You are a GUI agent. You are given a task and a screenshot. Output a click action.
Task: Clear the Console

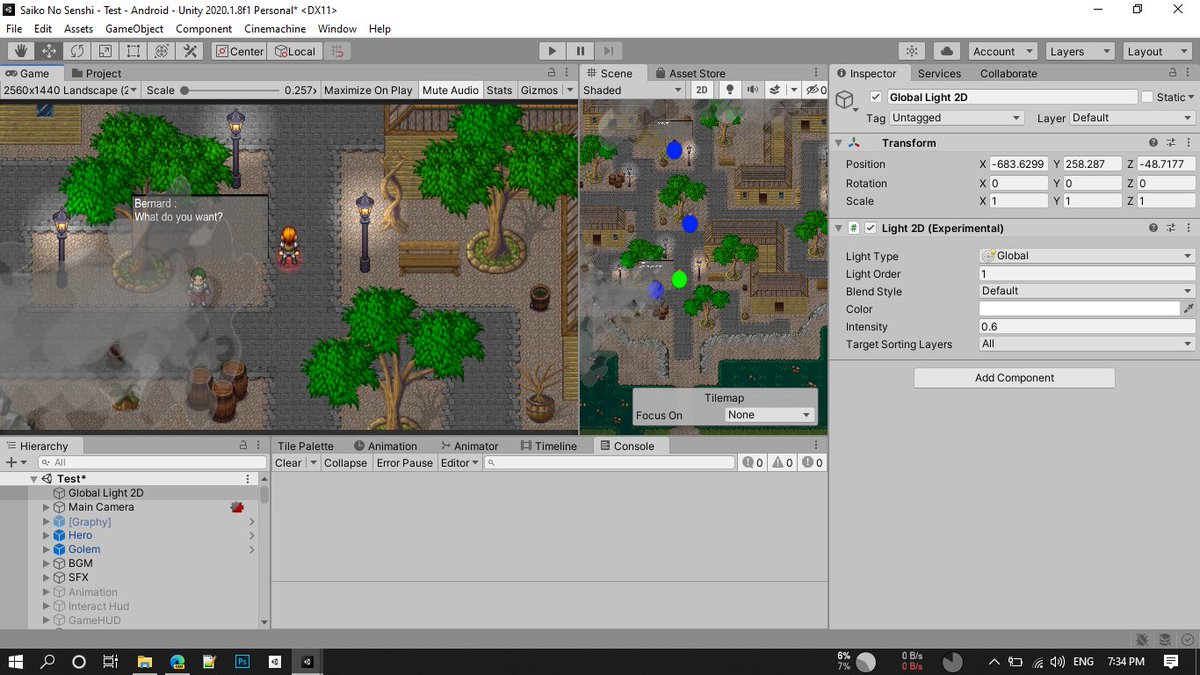288,463
